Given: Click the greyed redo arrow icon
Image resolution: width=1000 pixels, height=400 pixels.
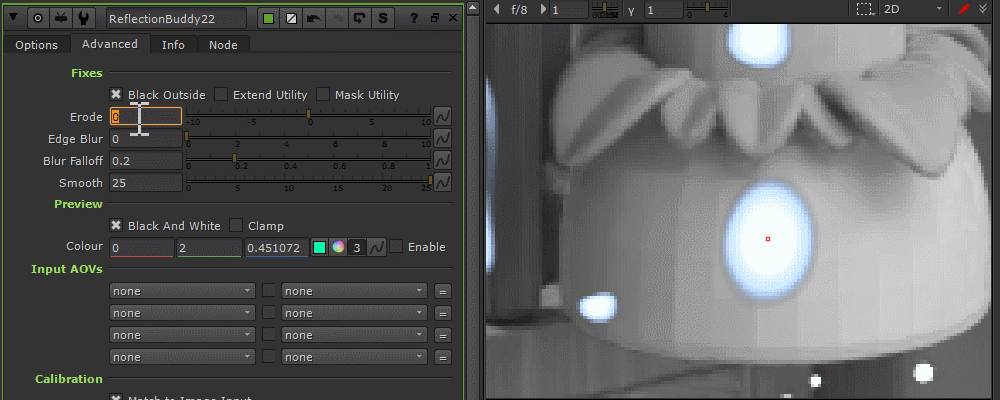Looking at the screenshot, I should [337, 19].
